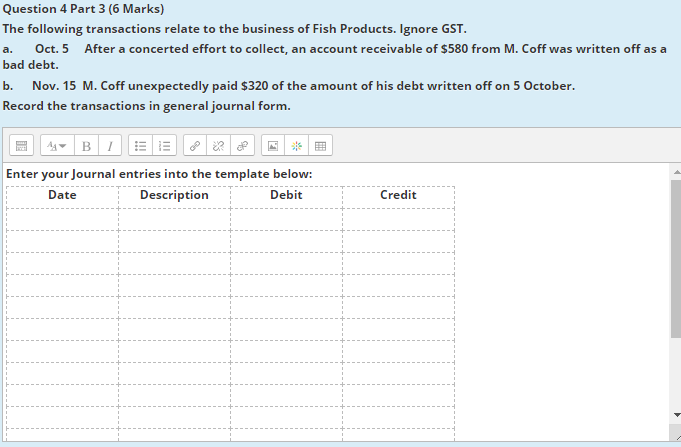
Task: Click the first empty cell under Credit
Action: coord(398,219)
